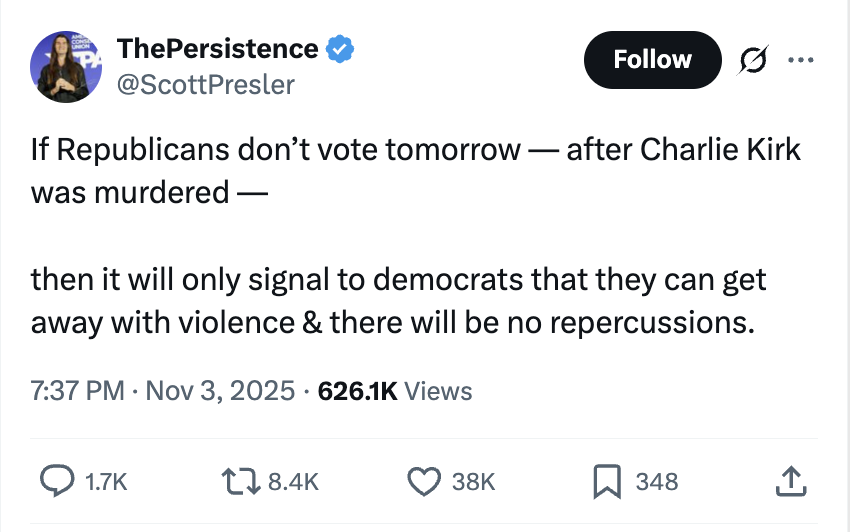850x532 pixels.
Task: Click the 626.1K Views count
Action: click(394, 390)
